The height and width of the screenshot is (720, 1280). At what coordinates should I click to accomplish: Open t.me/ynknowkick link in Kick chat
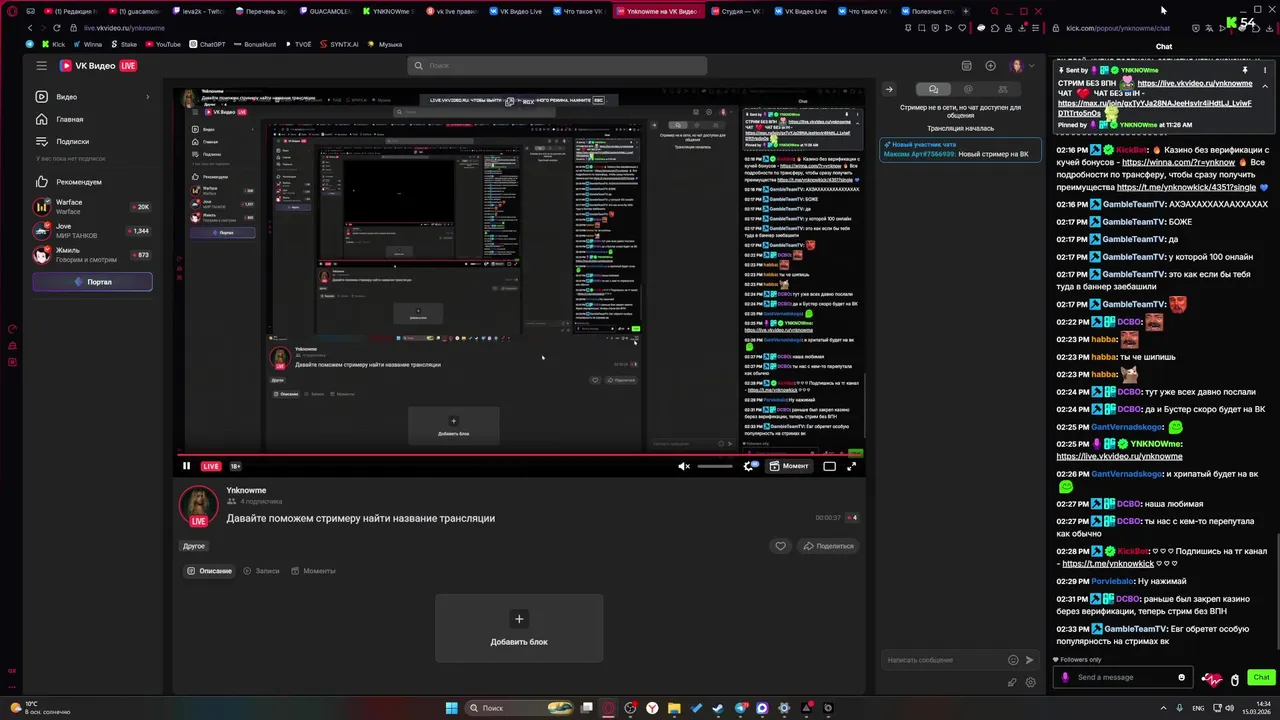tap(1108, 563)
